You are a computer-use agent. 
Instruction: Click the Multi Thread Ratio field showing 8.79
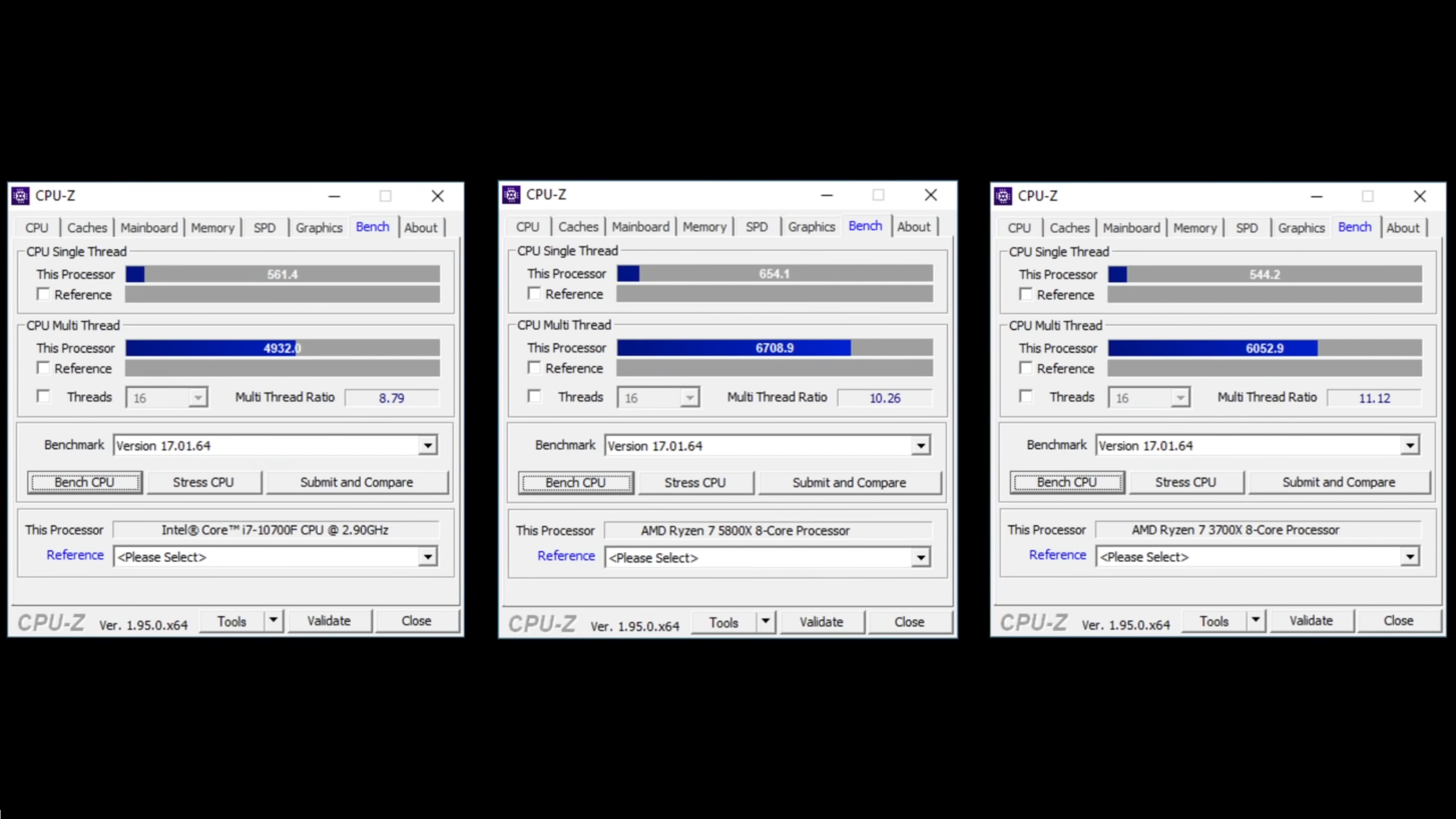(x=392, y=398)
